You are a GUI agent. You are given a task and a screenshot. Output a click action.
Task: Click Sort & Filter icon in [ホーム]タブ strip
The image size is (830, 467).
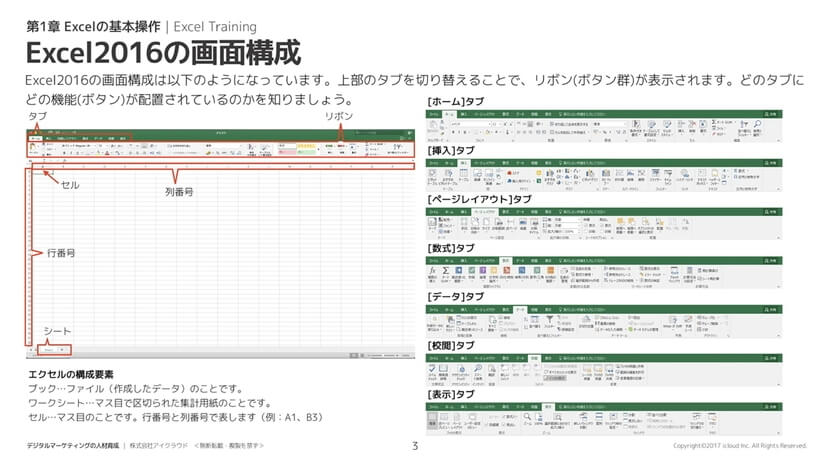pos(744,124)
